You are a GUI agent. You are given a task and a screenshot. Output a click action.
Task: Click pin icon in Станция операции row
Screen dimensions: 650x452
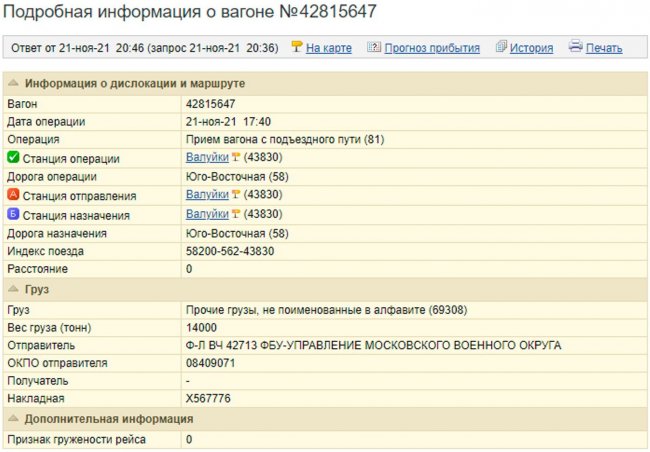236,158
